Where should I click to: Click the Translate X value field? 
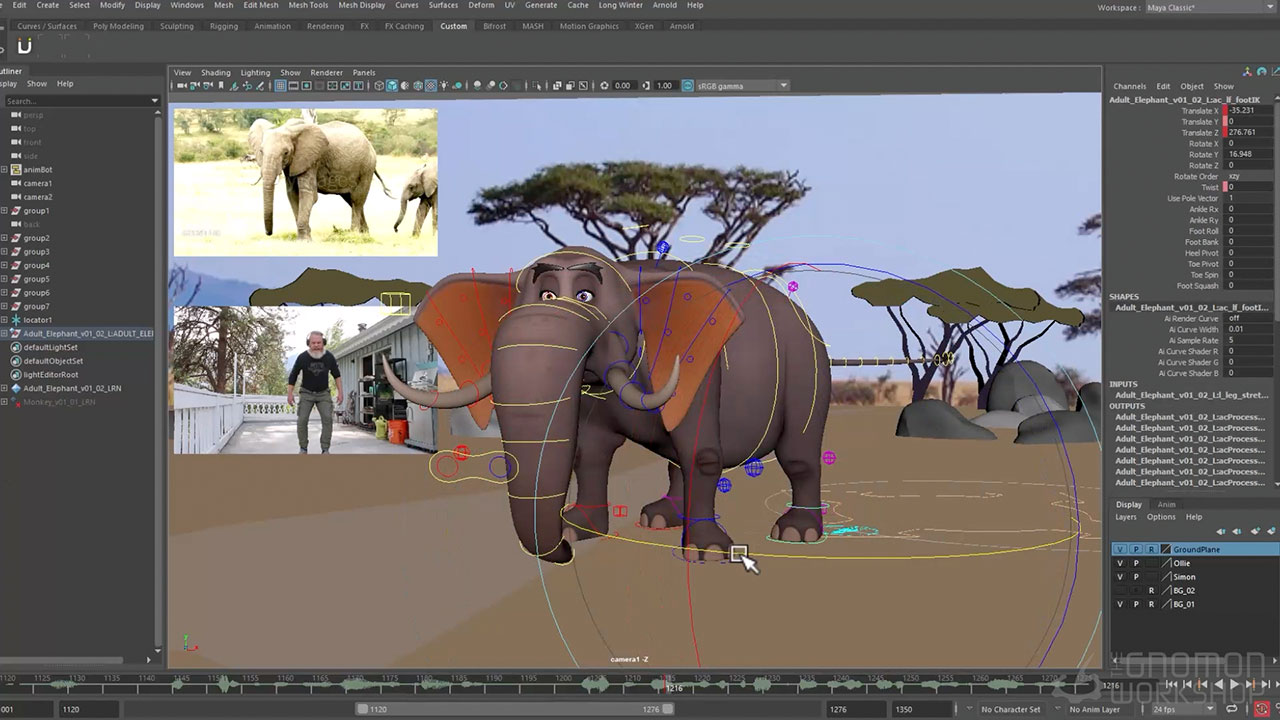coord(1243,111)
